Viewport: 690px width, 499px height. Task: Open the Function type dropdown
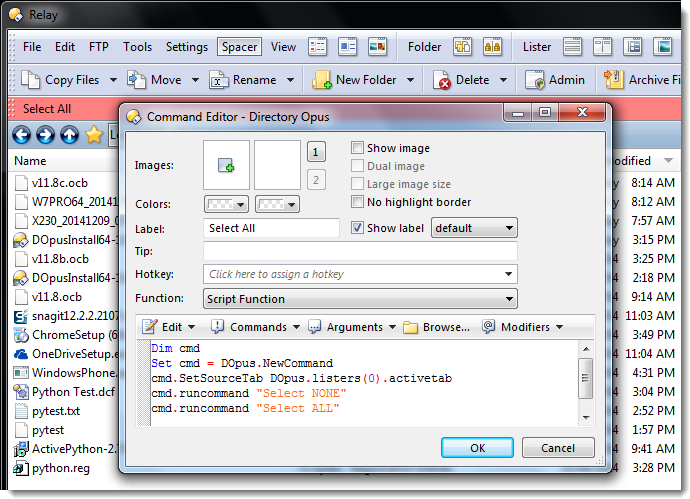click(x=360, y=299)
